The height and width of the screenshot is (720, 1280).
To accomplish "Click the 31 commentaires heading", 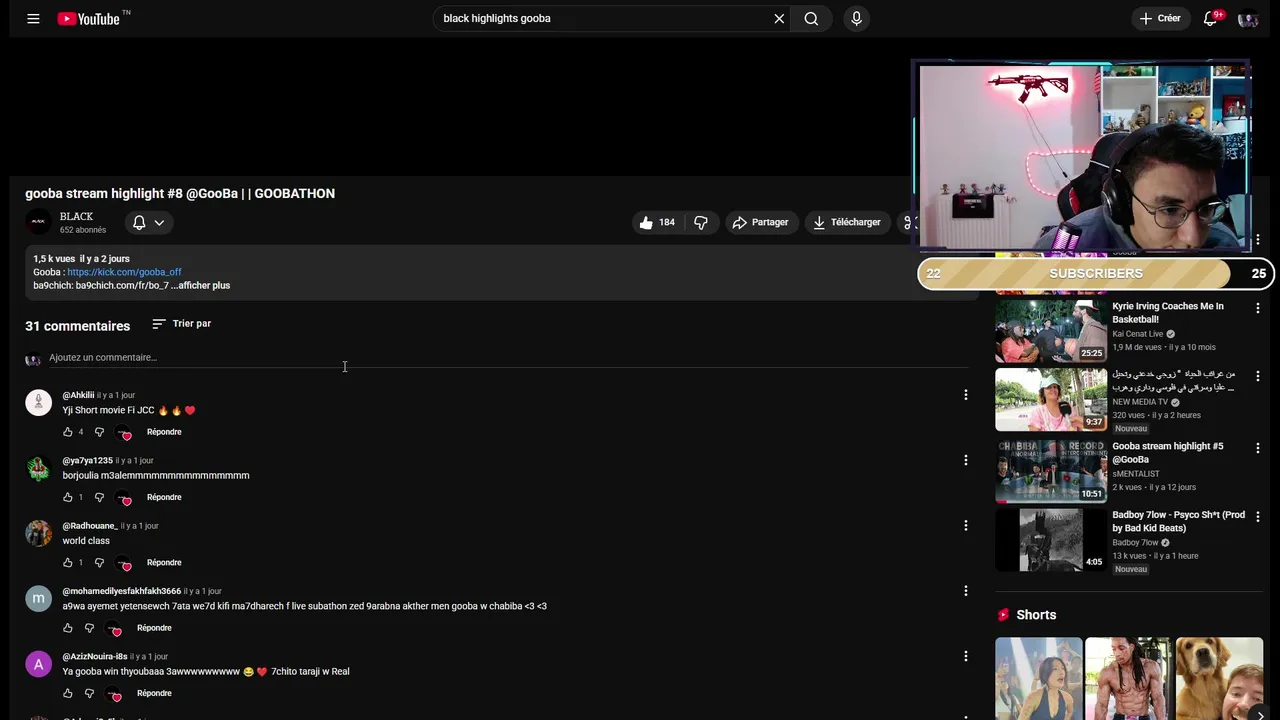I will (77, 326).
